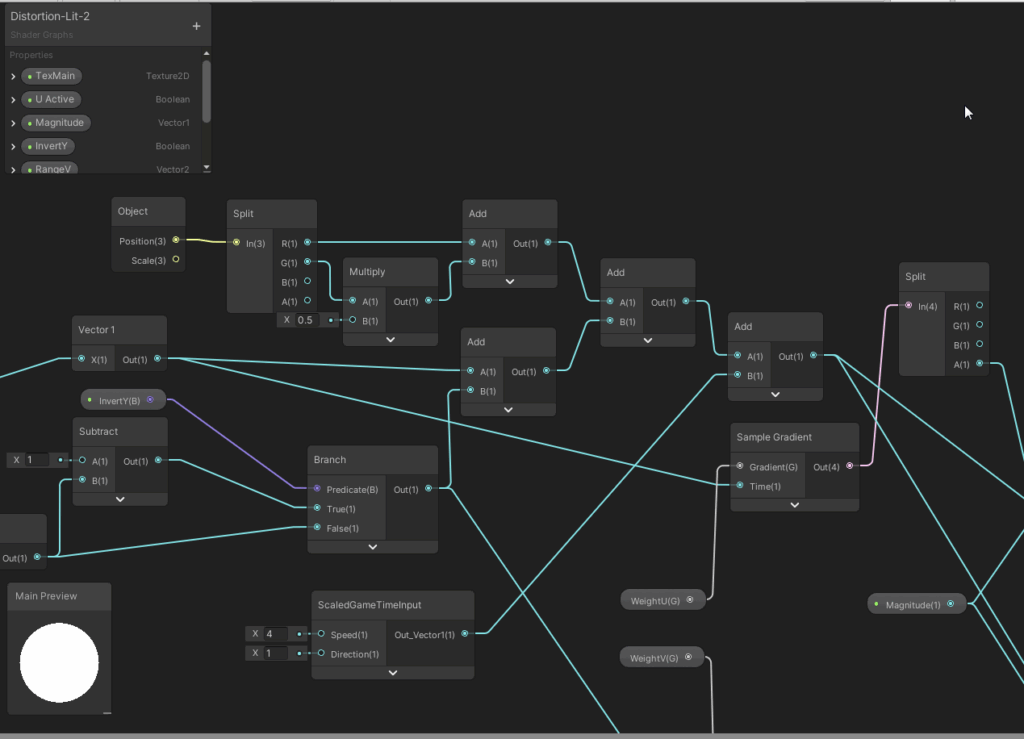Collapse the ScaledGameTimeInput node via its chevron
Image resolution: width=1024 pixels, height=739 pixels.
(392, 672)
